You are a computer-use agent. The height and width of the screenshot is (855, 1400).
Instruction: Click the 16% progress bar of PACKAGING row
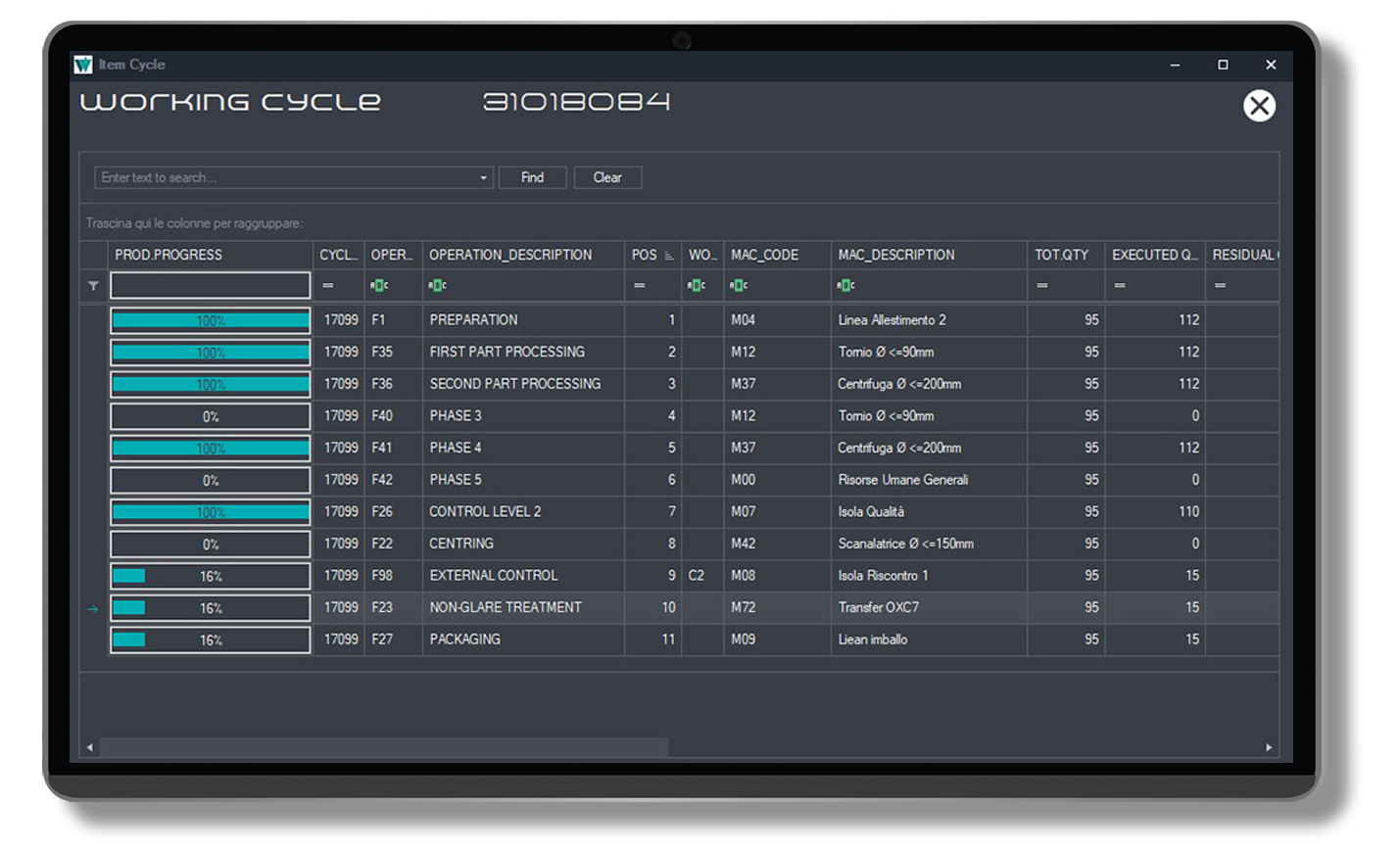pyautogui.click(x=210, y=640)
